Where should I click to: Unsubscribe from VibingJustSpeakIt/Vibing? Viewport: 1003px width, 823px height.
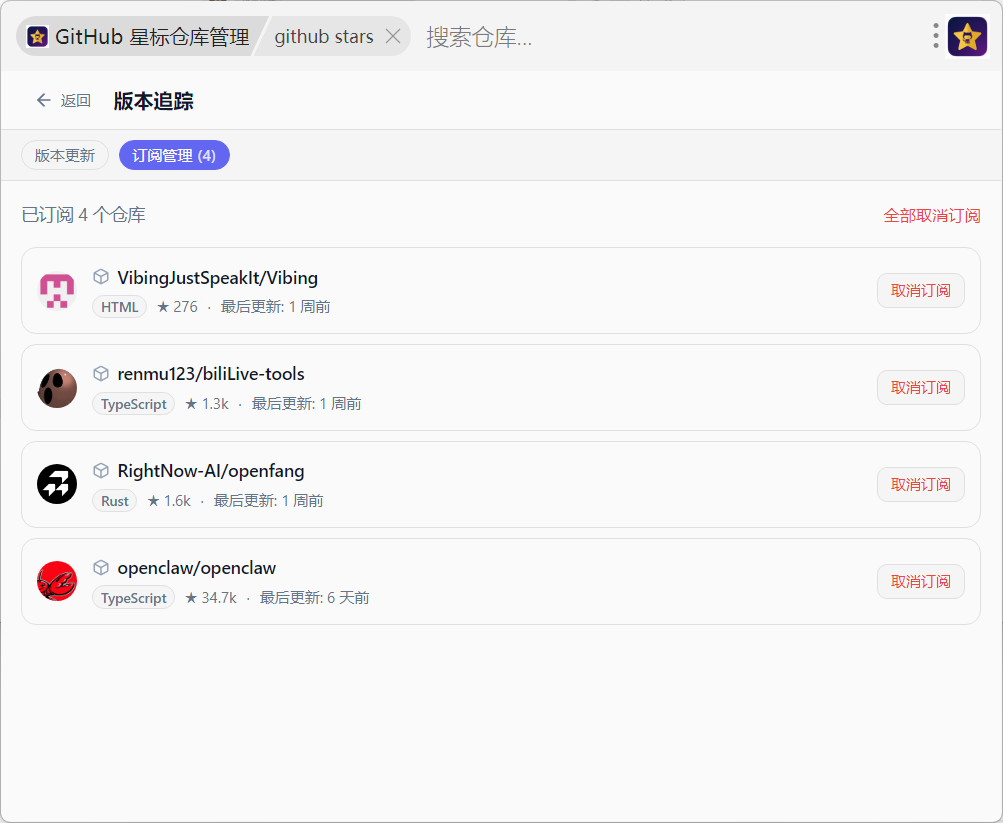click(x=920, y=291)
